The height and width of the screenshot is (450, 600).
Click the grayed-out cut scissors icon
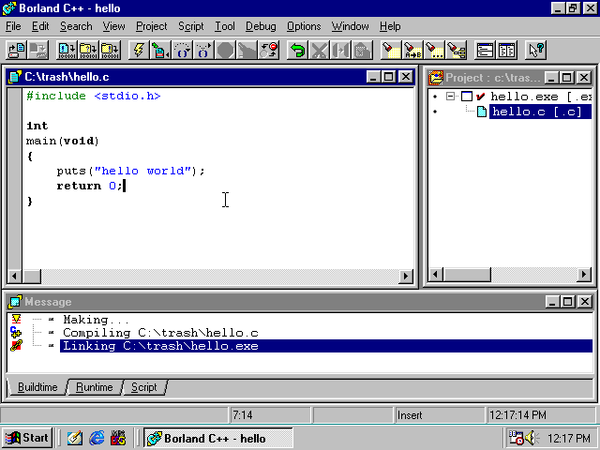(x=319, y=50)
